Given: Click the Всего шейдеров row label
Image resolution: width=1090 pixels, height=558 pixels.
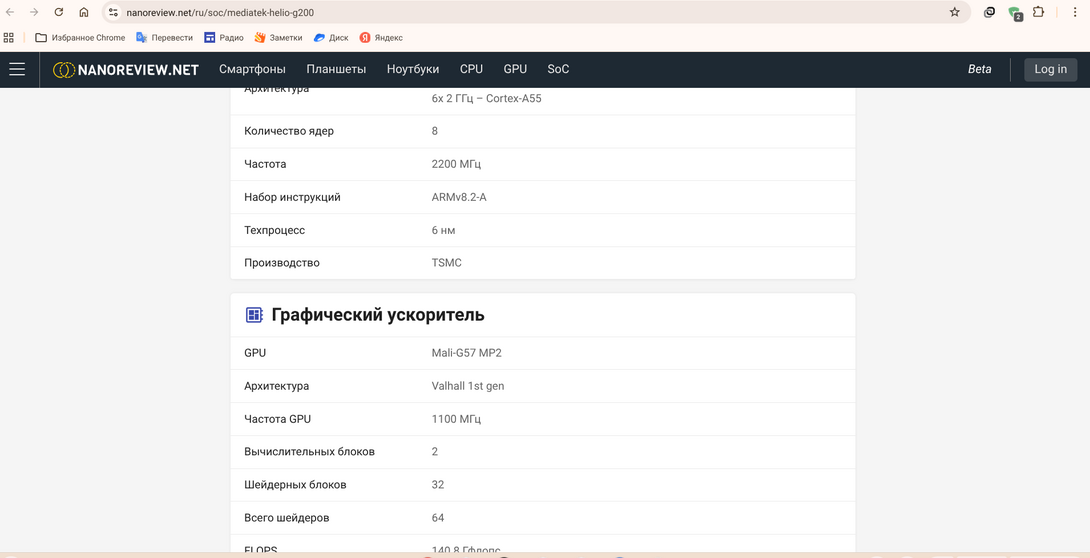Looking at the screenshot, I should pyautogui.click(x=287, y=518).
